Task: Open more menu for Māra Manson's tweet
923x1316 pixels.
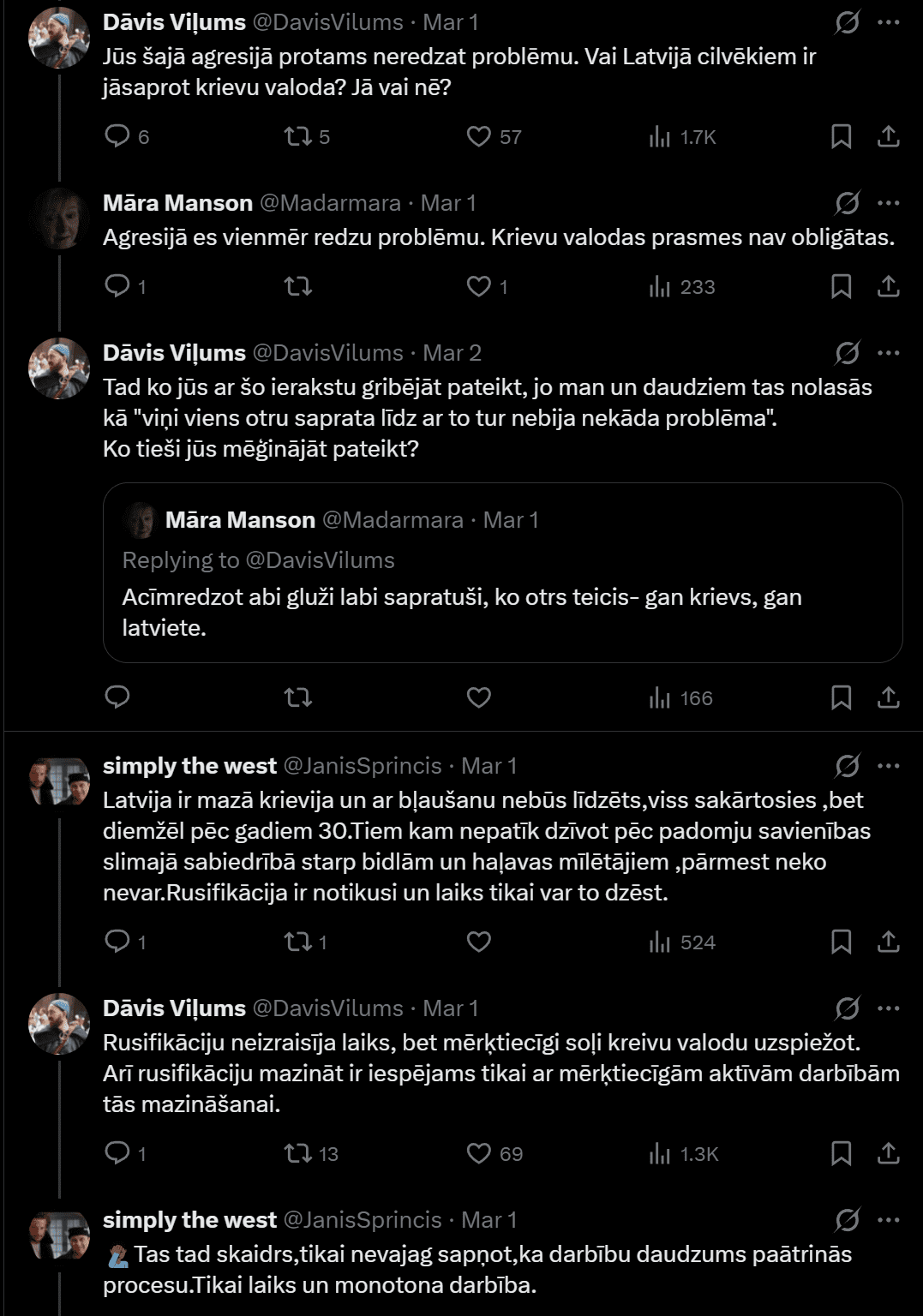Action: coord(889,203)
